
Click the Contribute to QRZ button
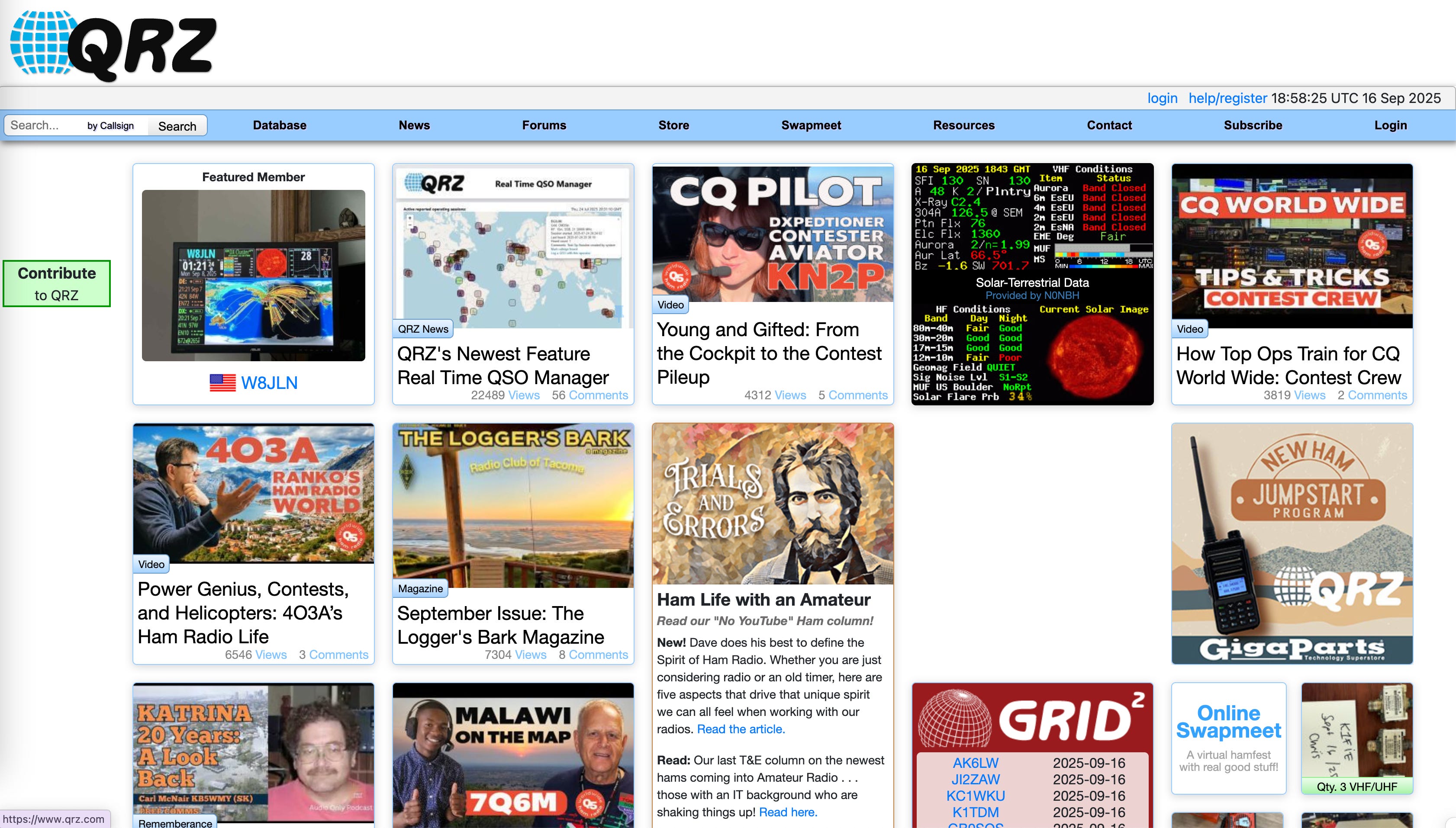click(56, 284)
